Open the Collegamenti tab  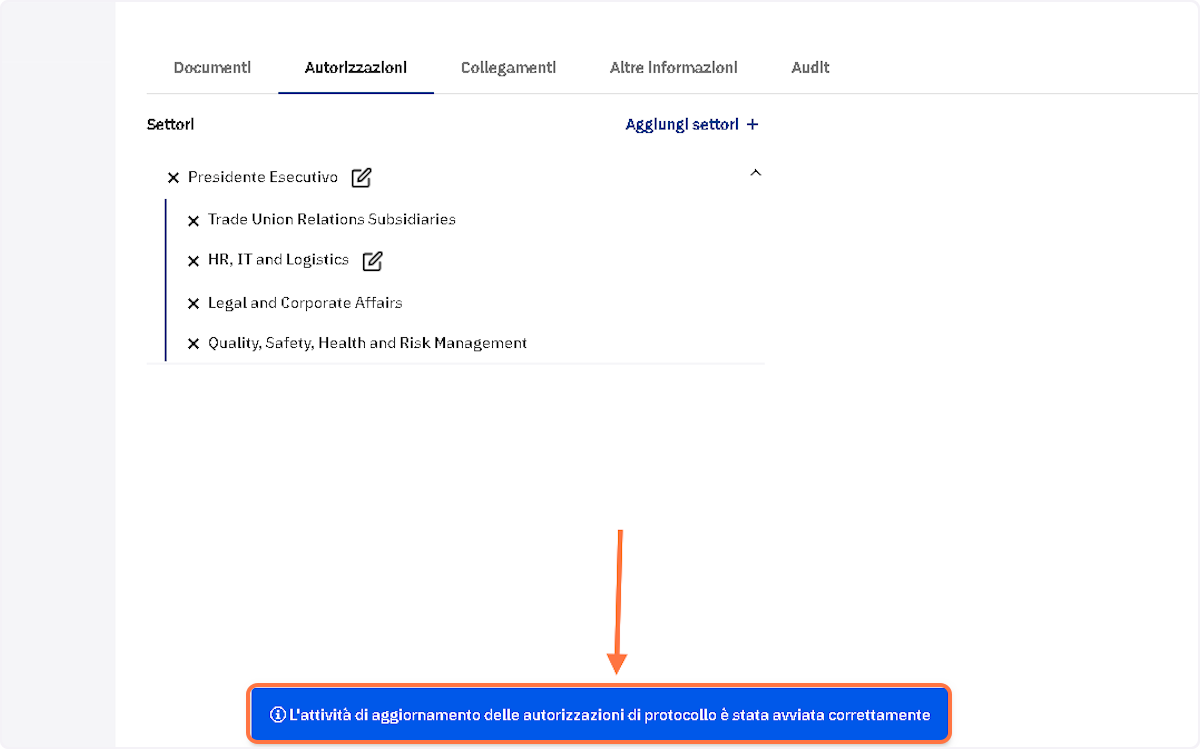coord(508,68)
